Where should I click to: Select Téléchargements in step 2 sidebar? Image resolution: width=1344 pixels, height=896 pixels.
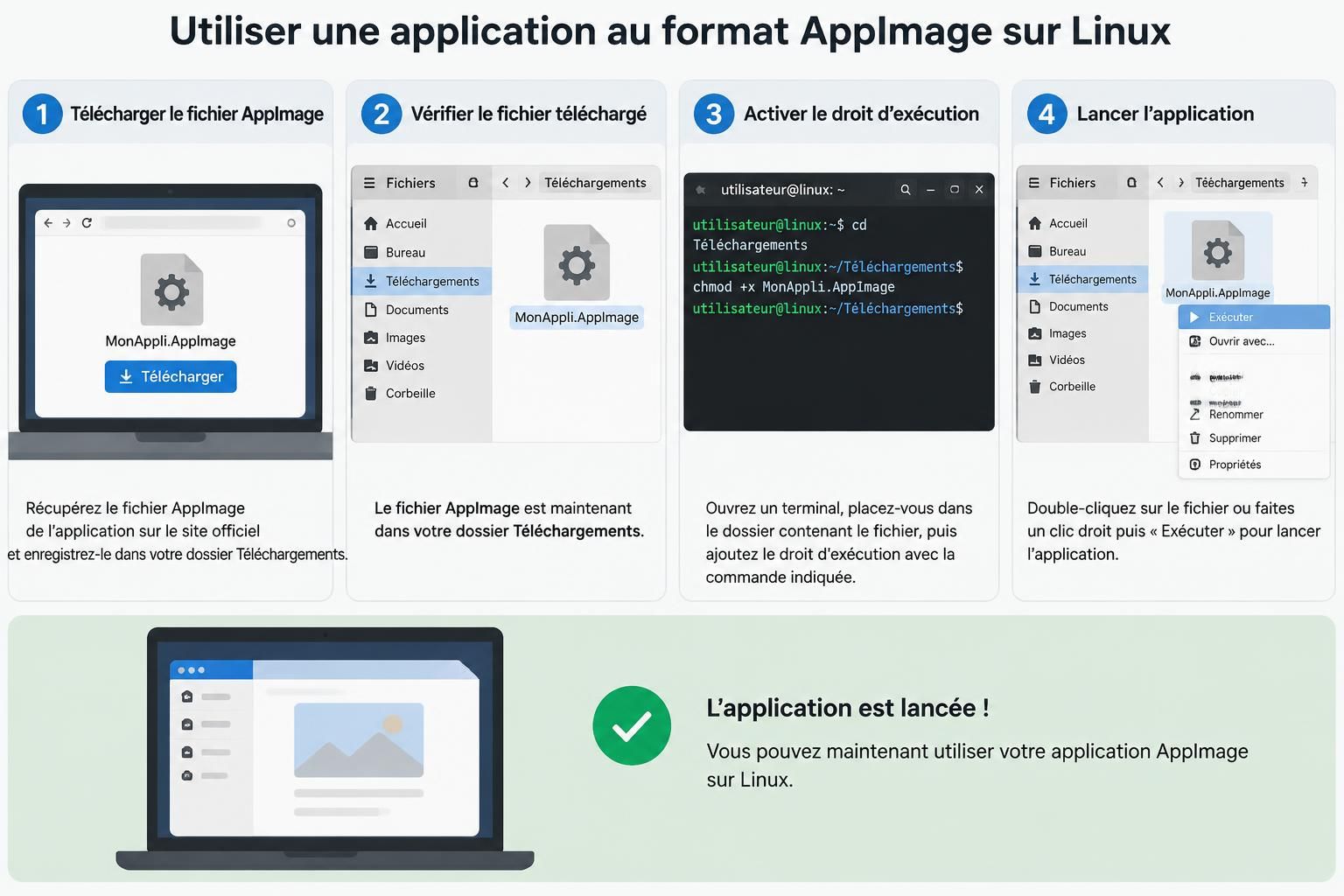coord(422,281)
